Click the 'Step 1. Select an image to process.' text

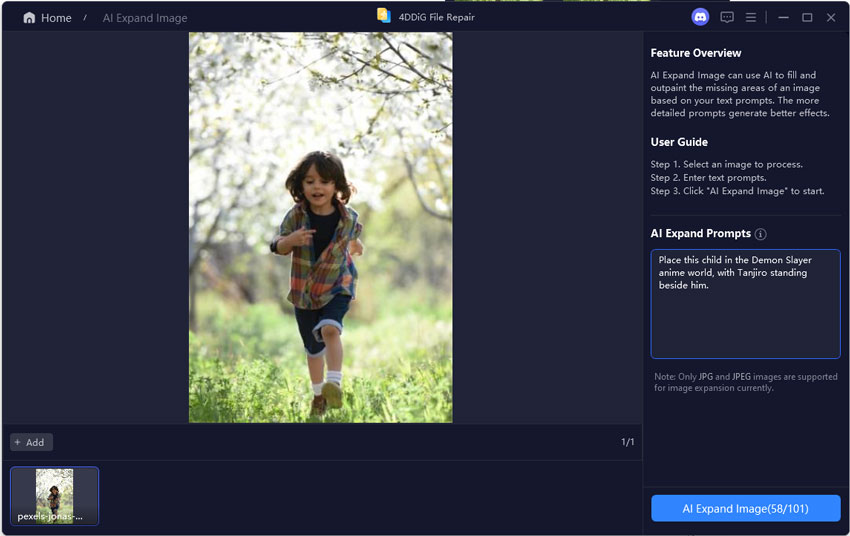click(726, 164)
